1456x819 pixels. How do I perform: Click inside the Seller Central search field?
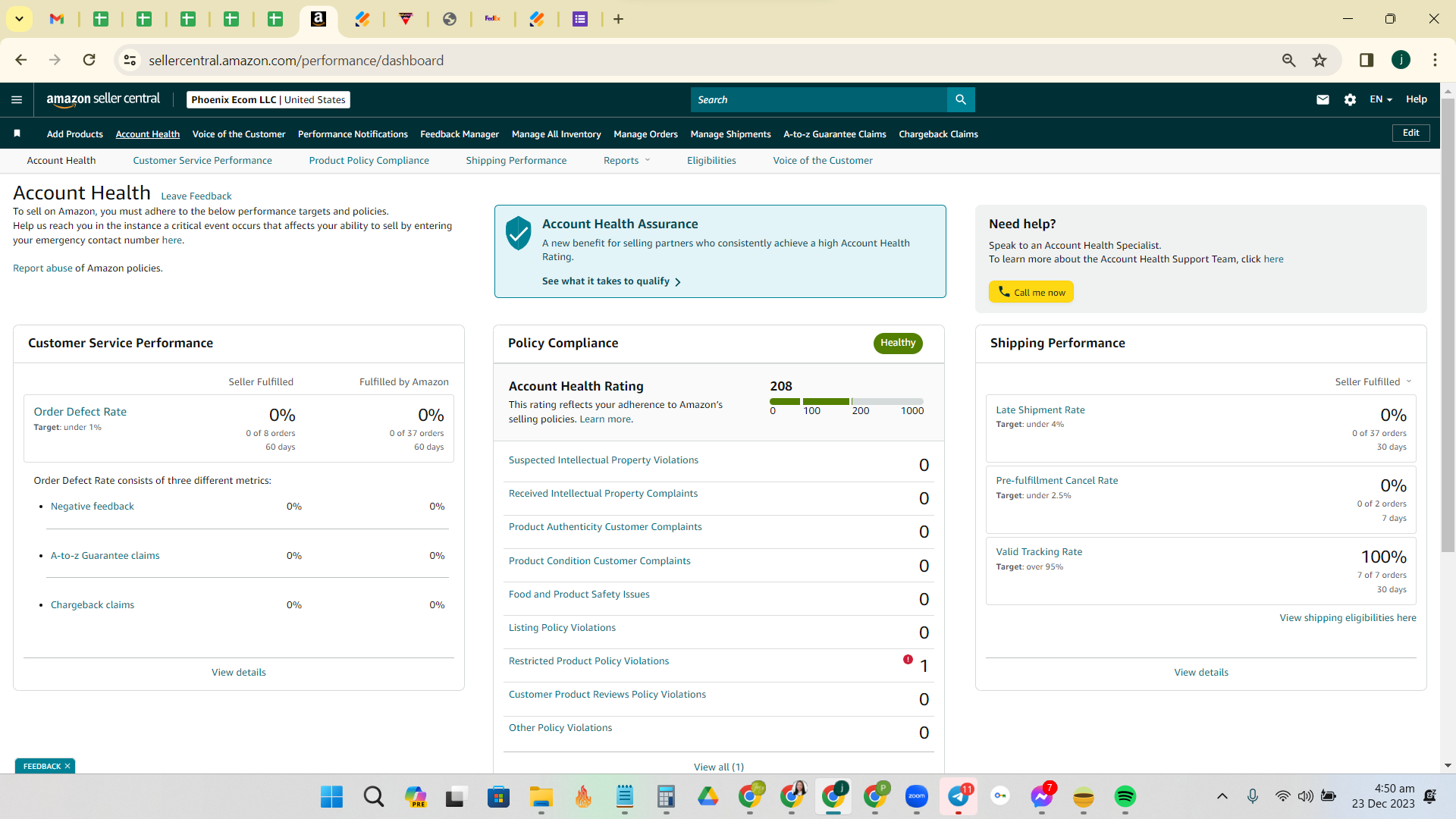[x=819, y=99]
